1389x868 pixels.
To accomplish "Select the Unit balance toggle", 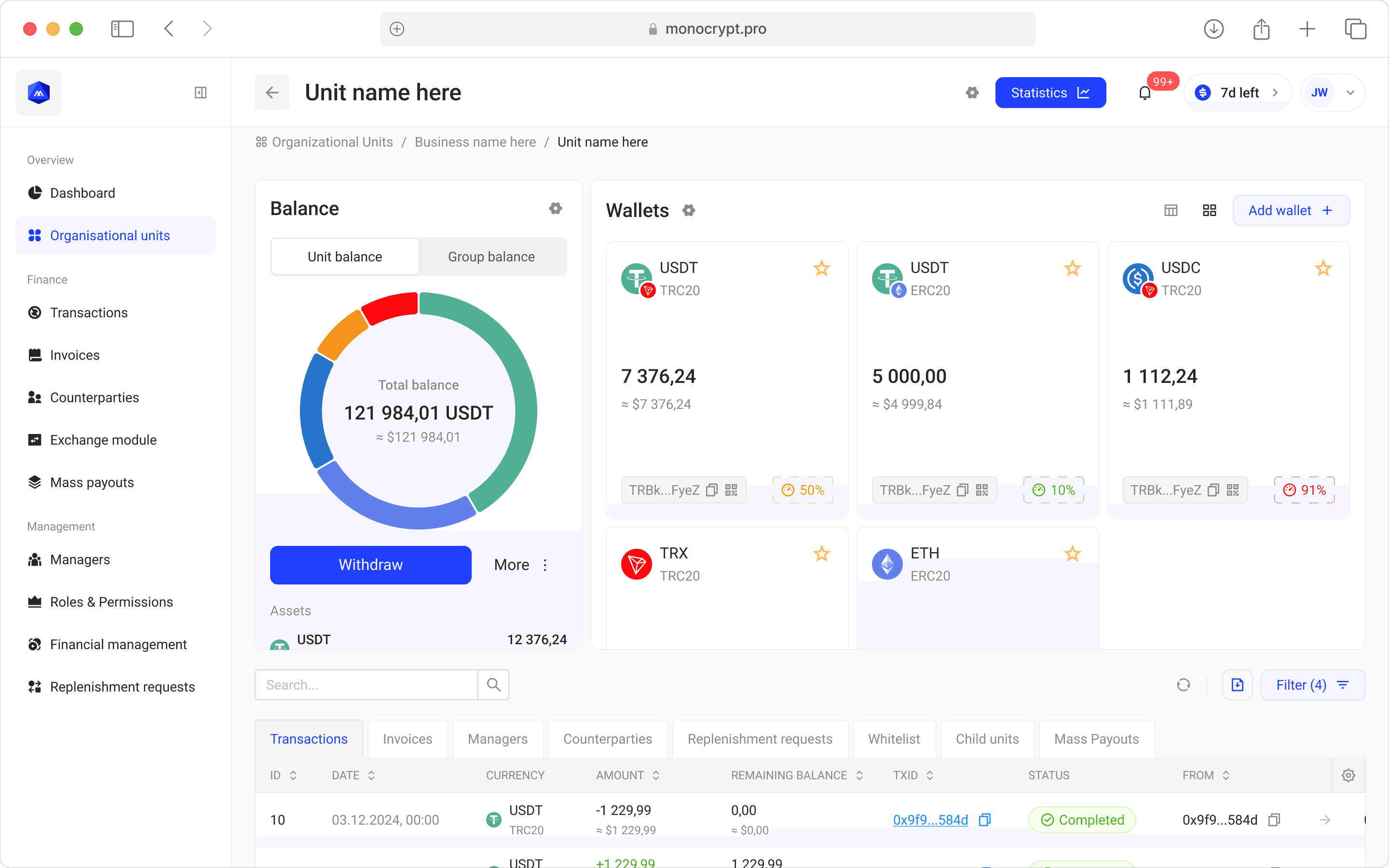I will pos(345,257).
